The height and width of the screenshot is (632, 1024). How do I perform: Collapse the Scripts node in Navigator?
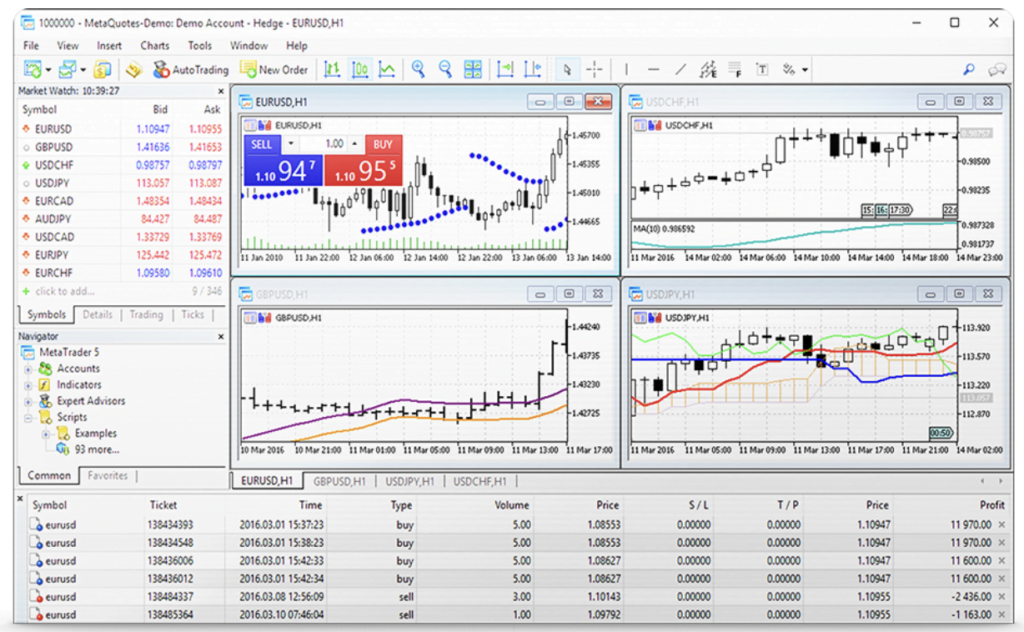(x=28, y=418)
